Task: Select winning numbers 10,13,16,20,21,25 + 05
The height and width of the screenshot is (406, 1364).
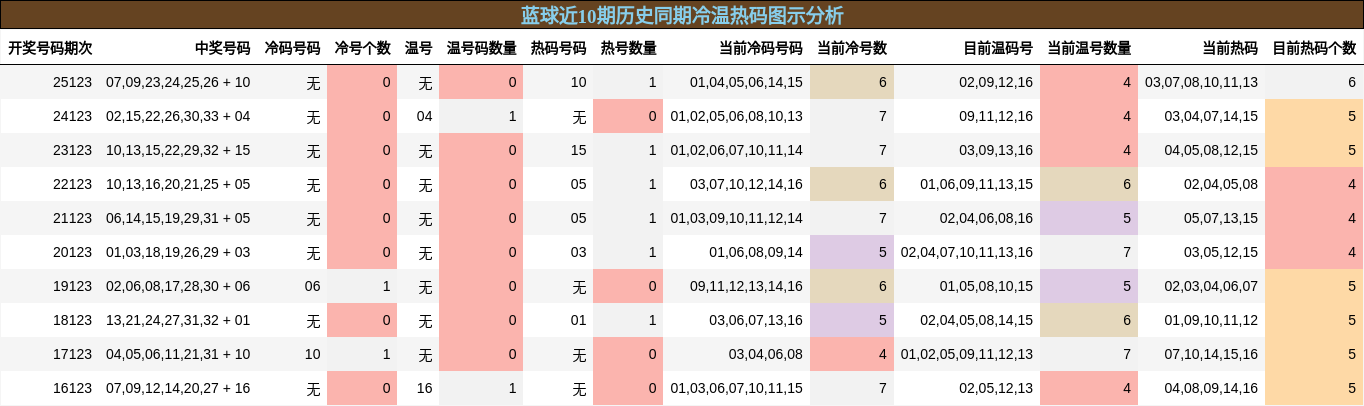Action: 178,184
